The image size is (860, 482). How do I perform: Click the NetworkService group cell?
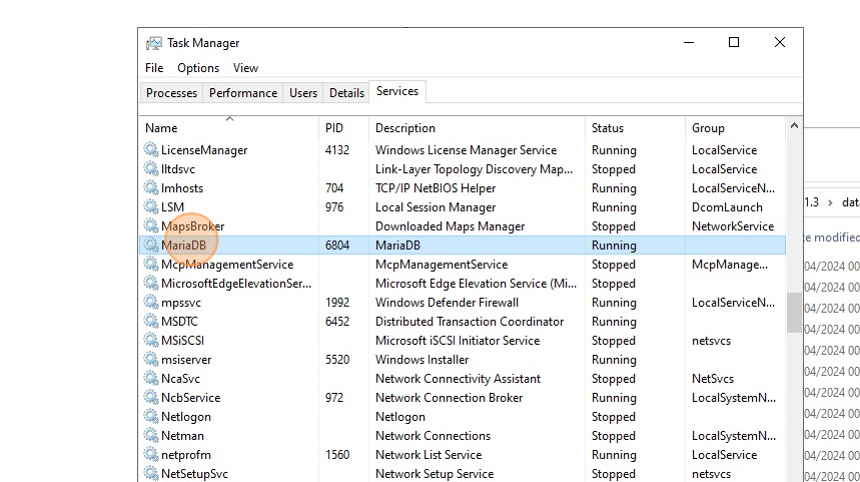(733, 226)
